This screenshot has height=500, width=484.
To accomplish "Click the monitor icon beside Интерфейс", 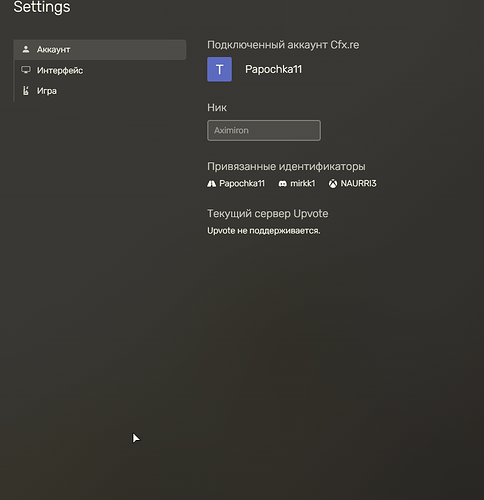I will tap(26, 70).
